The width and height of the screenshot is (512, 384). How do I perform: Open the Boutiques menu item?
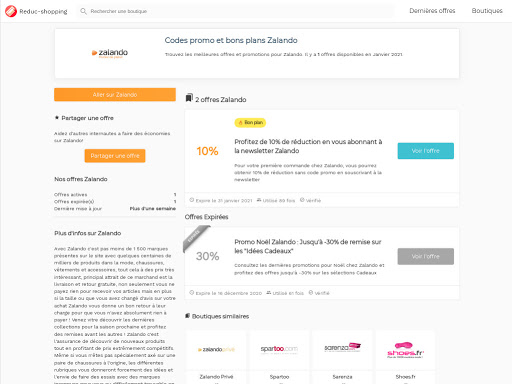(487, 11)
